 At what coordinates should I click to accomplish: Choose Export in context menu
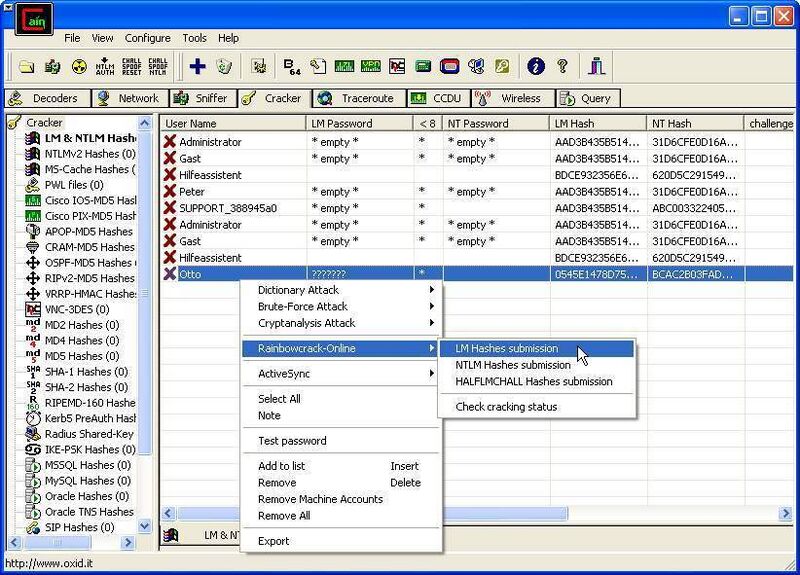[x=341, y=541]
